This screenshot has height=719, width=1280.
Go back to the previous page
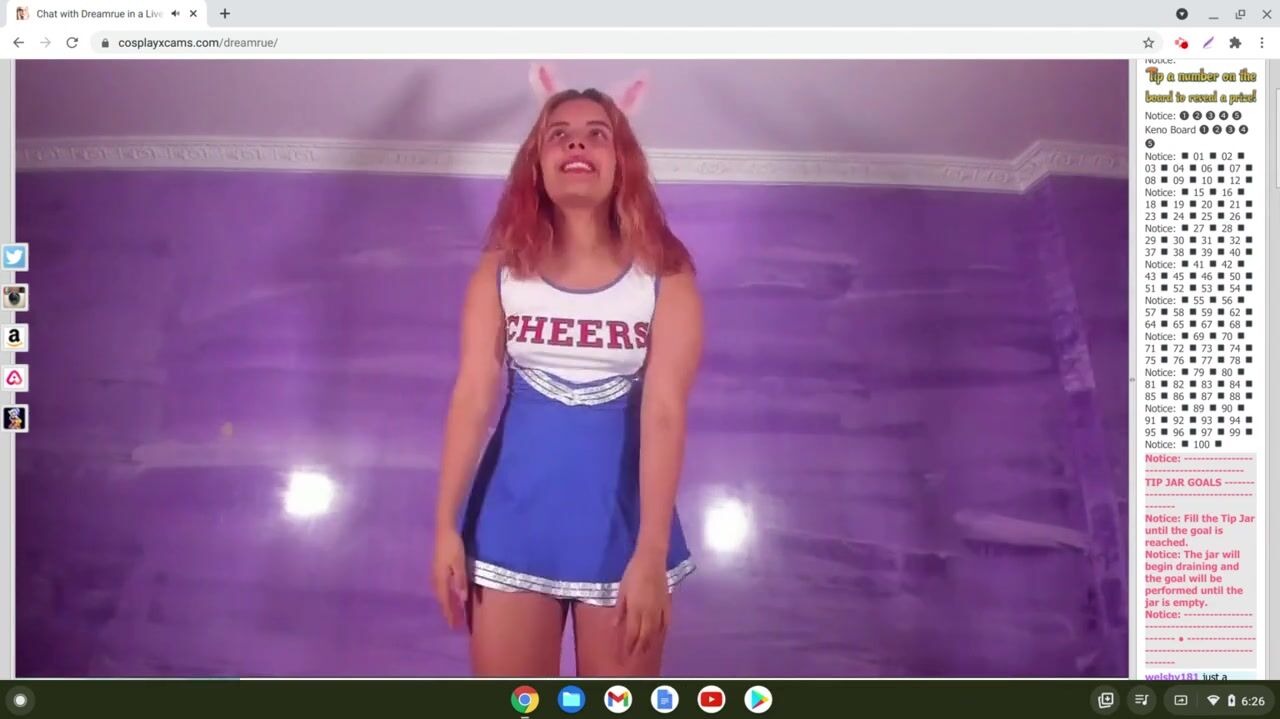coord(18,43)
